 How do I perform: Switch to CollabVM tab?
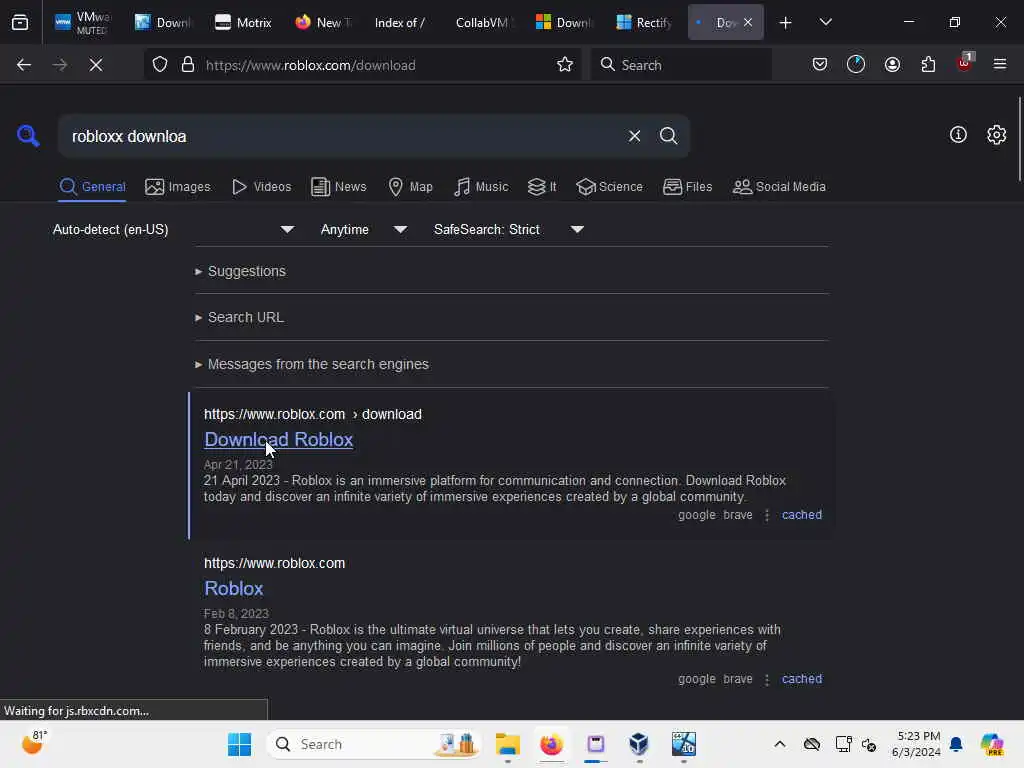click(481, 23)
